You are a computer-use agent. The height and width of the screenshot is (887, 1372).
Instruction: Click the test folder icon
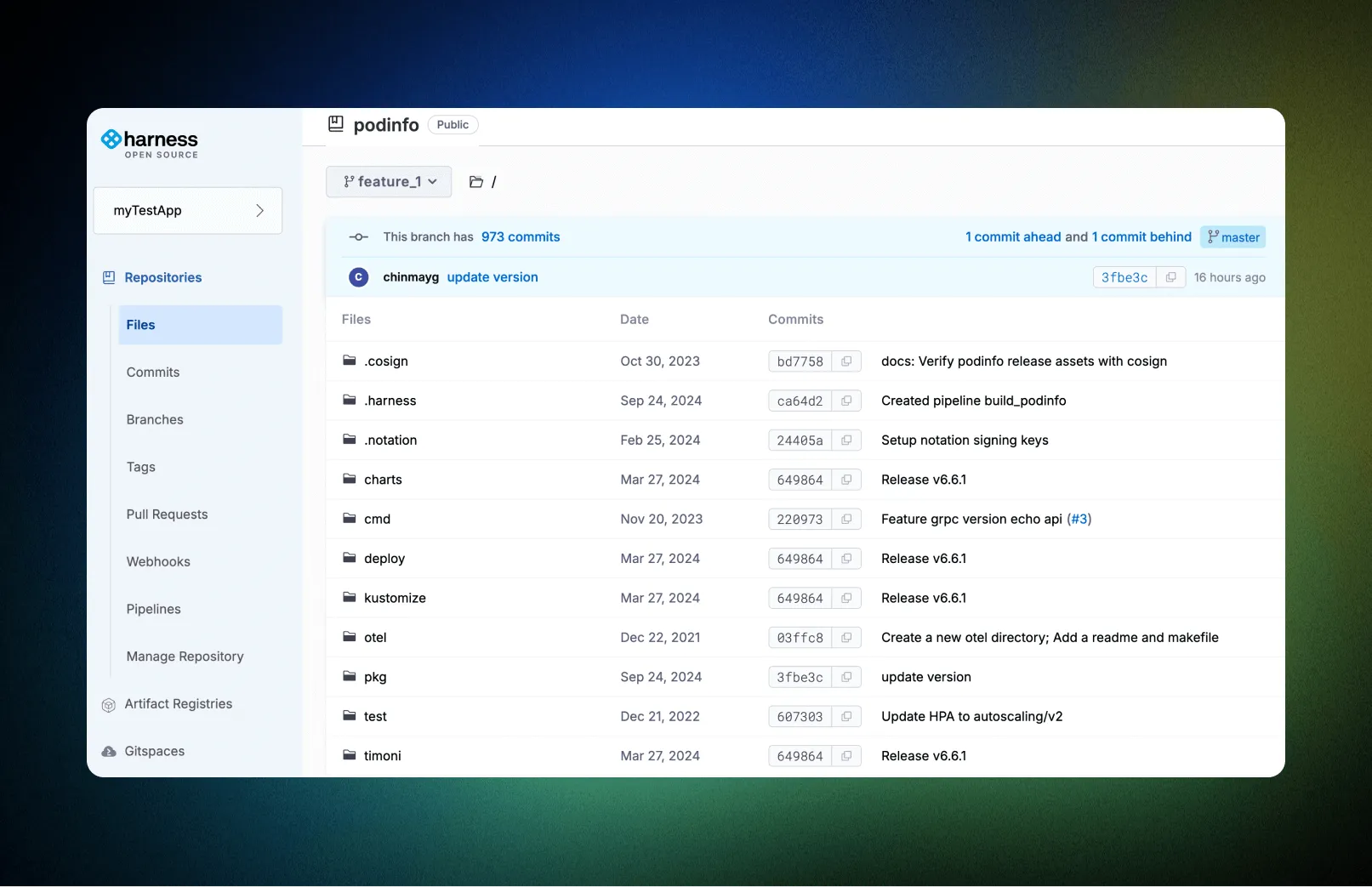(349, 715)
